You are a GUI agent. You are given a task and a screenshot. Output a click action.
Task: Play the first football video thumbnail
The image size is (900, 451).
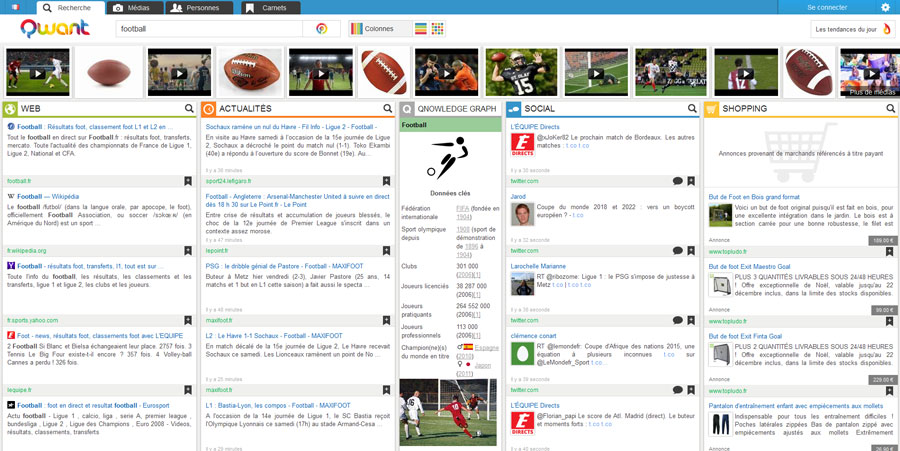(37, 72)
